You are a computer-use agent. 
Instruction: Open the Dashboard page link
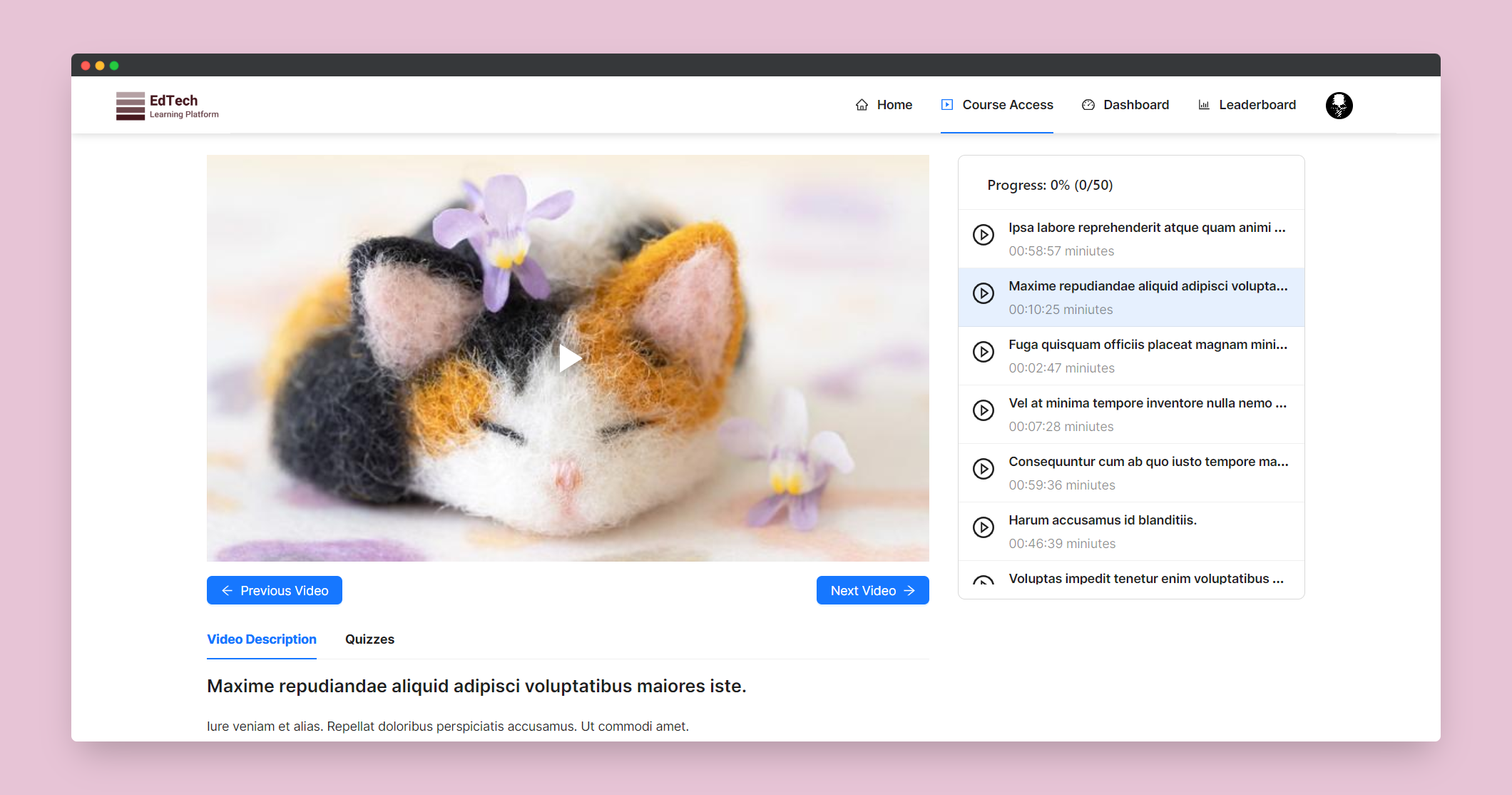pyautogui.click(x=1135, y=105)
